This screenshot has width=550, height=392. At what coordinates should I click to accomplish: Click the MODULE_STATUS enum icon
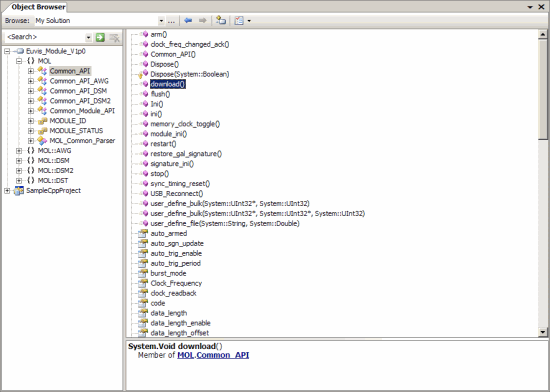click(42, 131)
